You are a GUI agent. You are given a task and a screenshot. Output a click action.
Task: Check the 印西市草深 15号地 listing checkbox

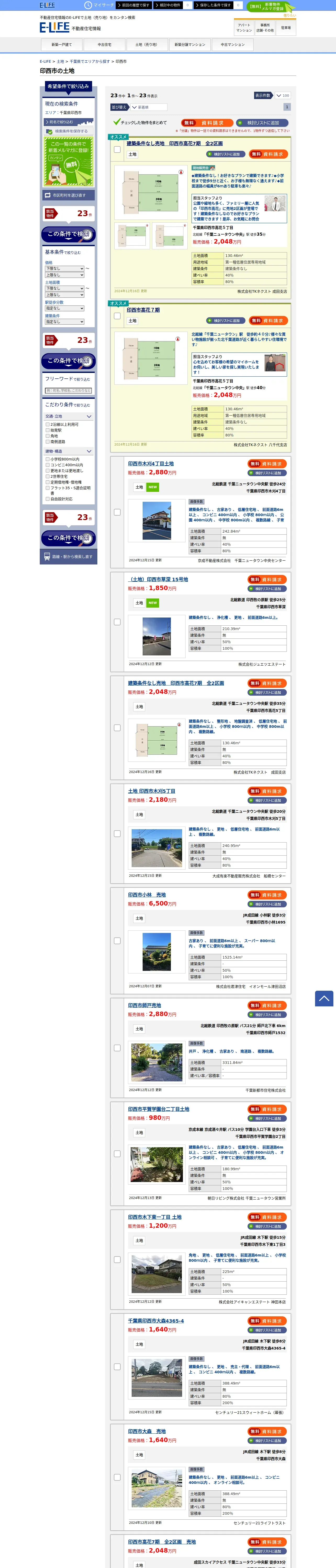point(117,621)
